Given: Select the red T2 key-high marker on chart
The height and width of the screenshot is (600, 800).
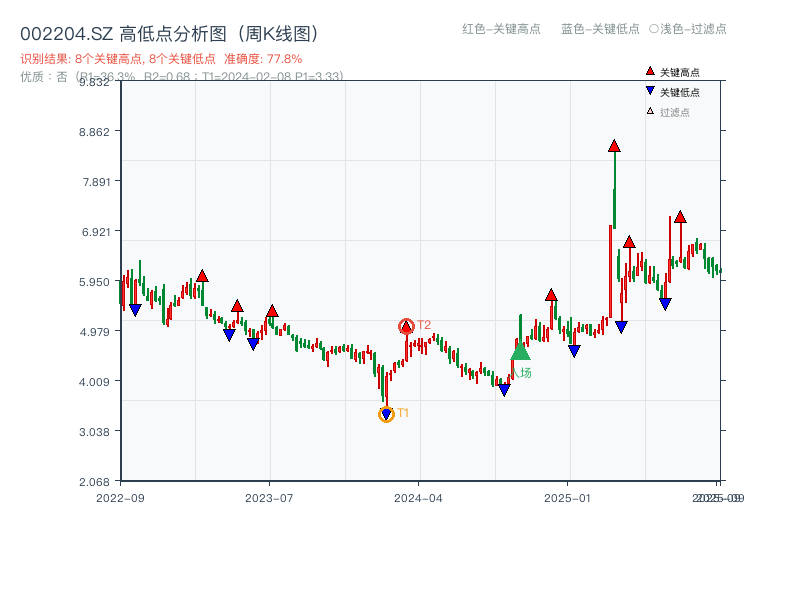Looking at the screenshot, I should [x=406, y=324].
